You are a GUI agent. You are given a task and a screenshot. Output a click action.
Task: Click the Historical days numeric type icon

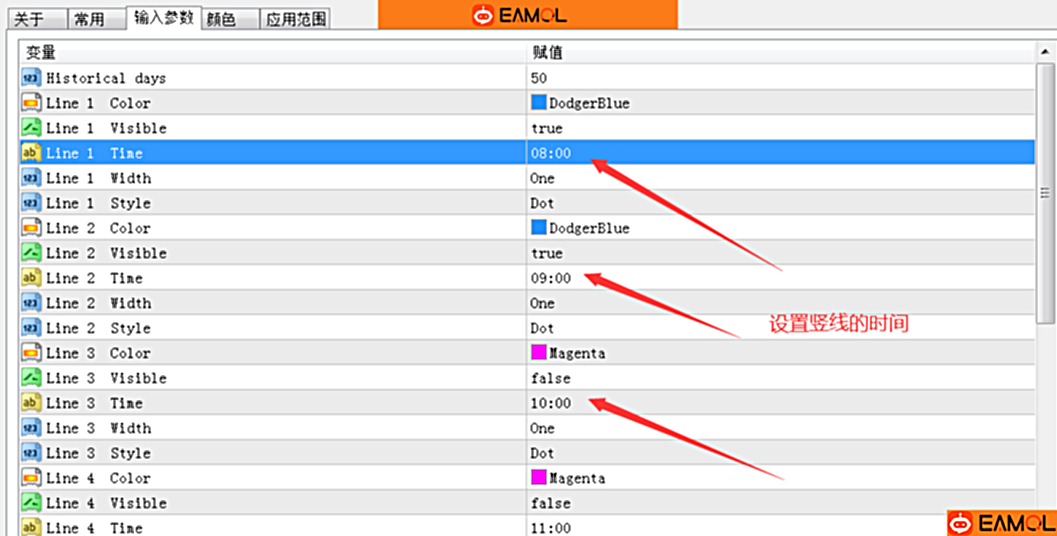coord(31,78)
